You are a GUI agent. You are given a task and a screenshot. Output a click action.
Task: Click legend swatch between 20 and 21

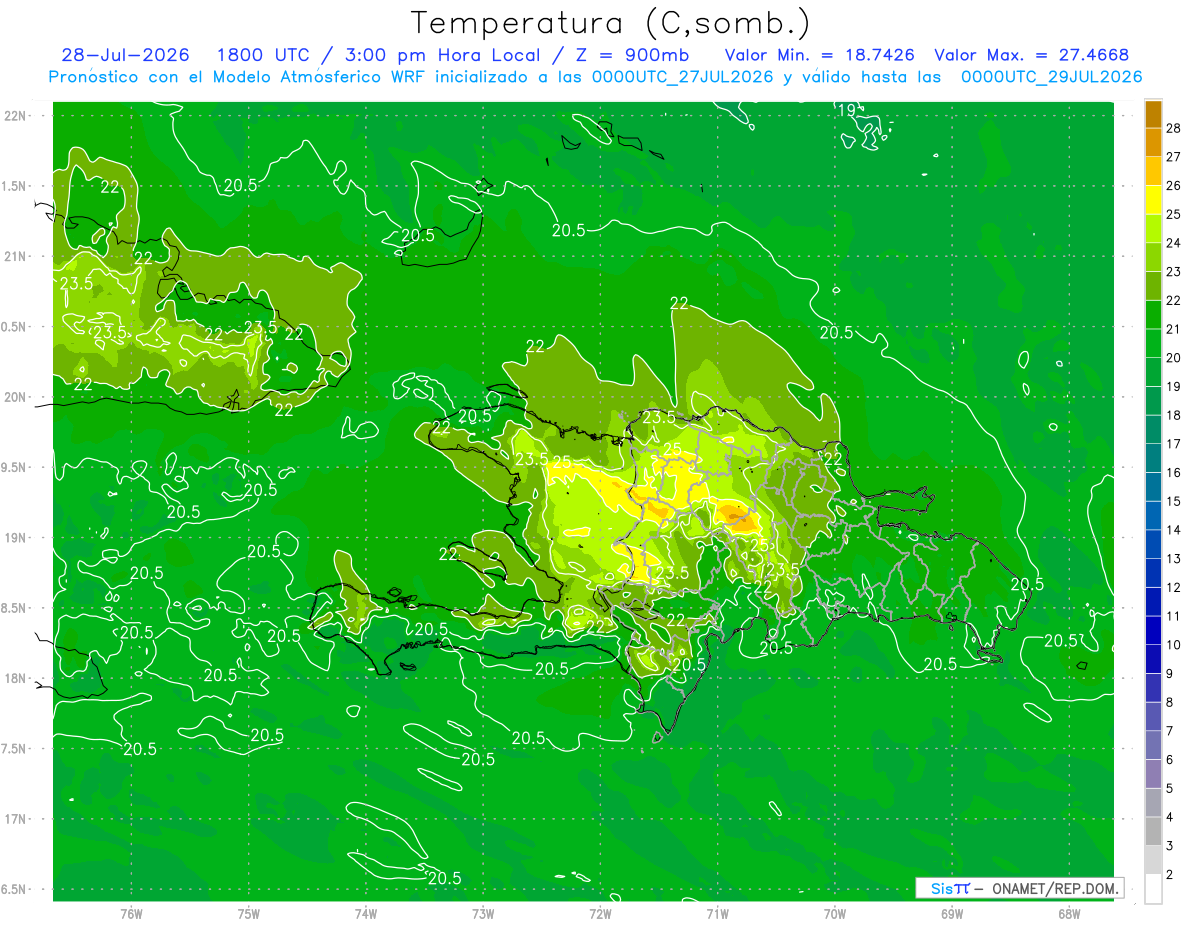click(x=1153, y=343)
